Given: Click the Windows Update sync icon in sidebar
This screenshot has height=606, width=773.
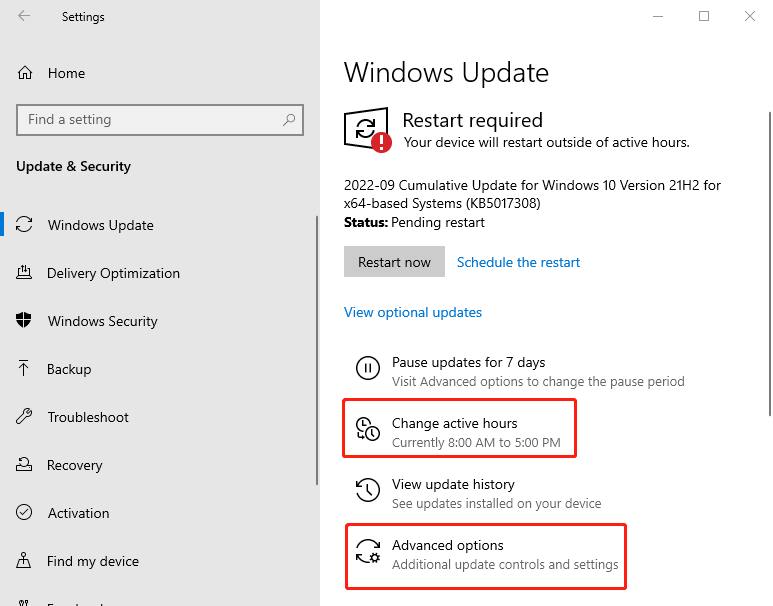Looking at the screenshot, I should [24, 224].
